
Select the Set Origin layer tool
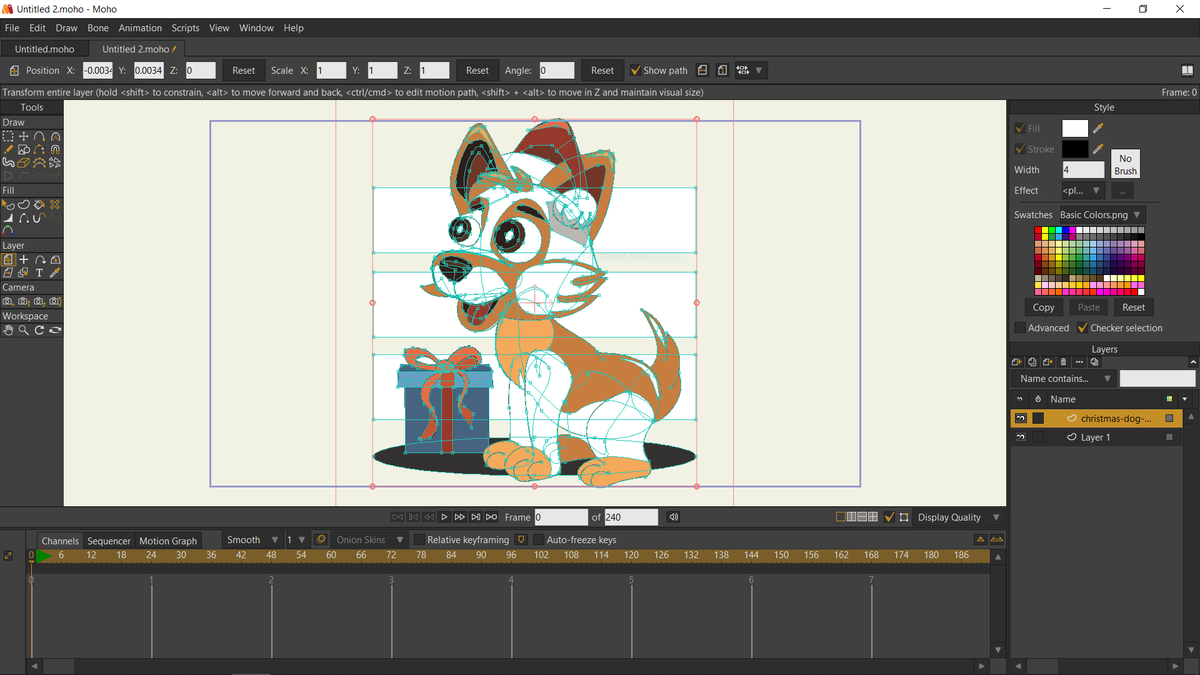coord(24,260)
